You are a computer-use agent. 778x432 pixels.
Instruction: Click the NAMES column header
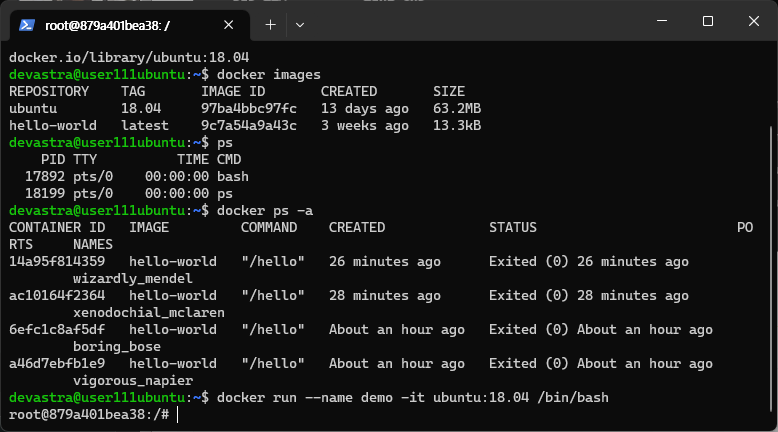(93, 245)
